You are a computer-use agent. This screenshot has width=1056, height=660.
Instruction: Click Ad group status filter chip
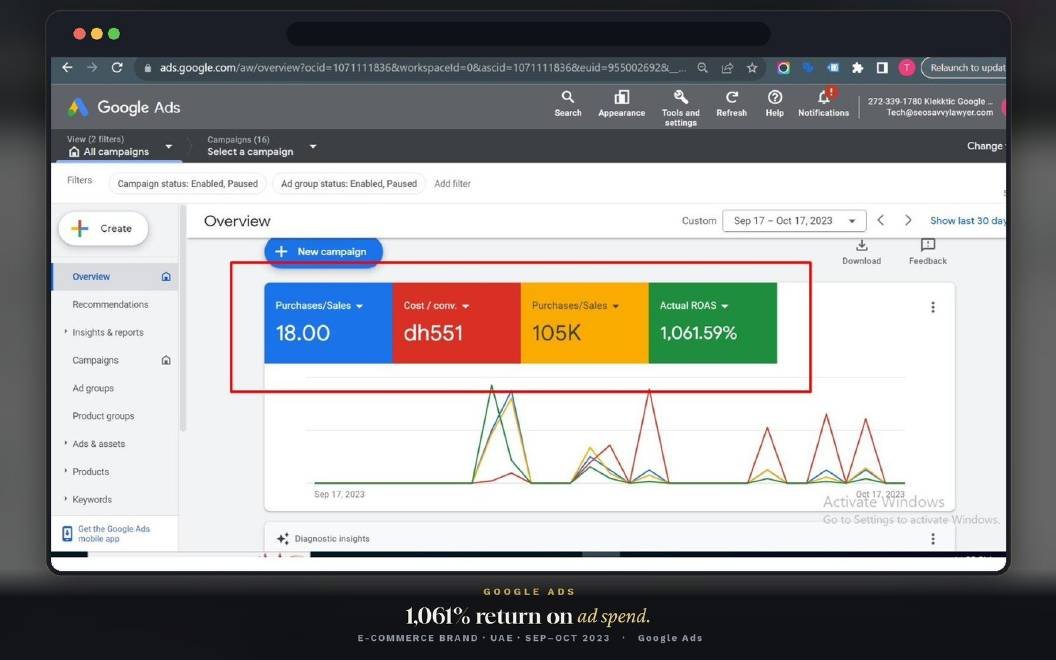(x=349, y=184)
